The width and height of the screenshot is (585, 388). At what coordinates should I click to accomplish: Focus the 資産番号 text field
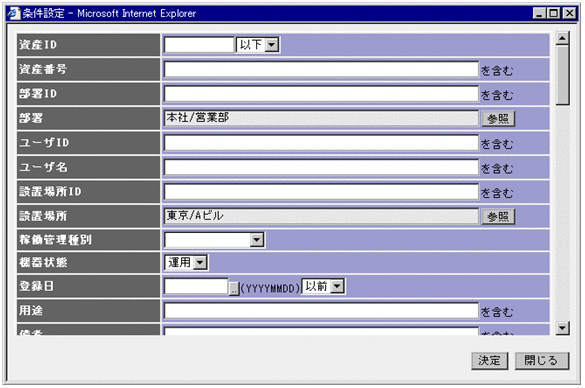(321, 69)
